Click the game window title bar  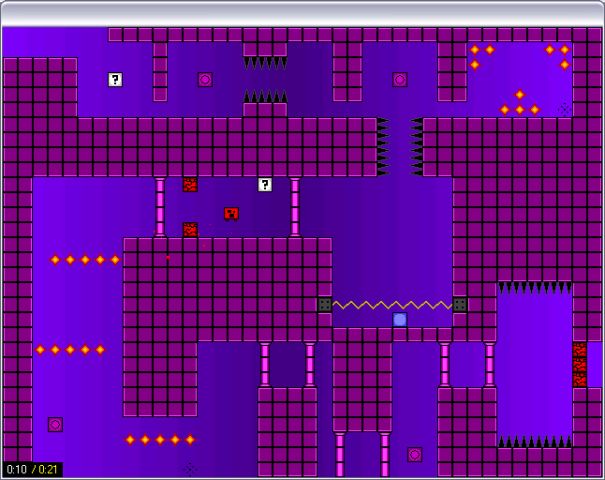[302, 14]
